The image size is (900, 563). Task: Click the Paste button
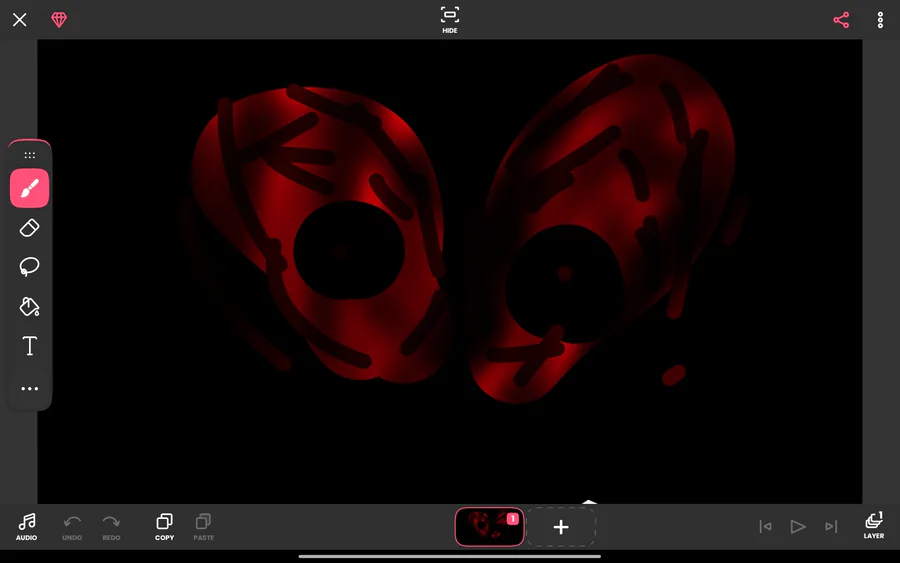(203, 527)
